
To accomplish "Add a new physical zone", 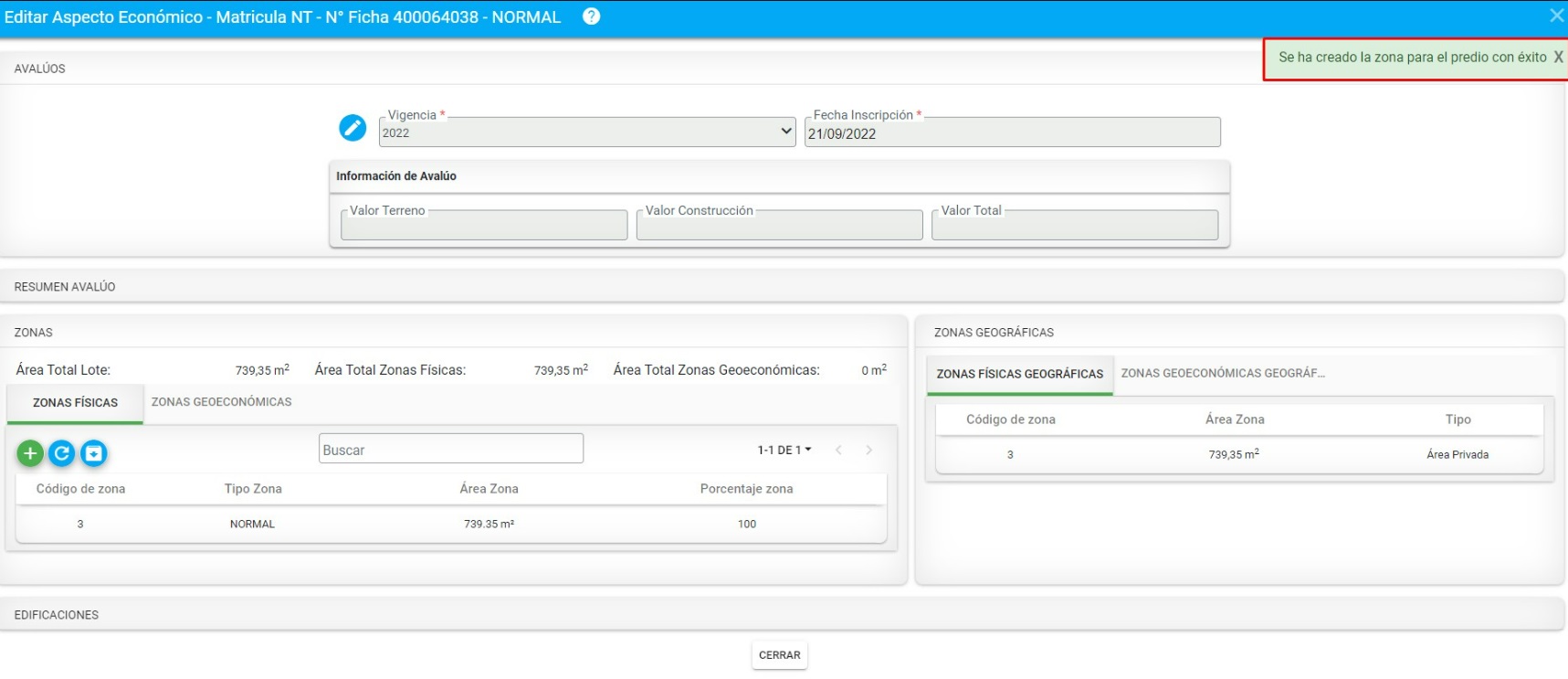I will pyautogui.click(x=30, y=453).
